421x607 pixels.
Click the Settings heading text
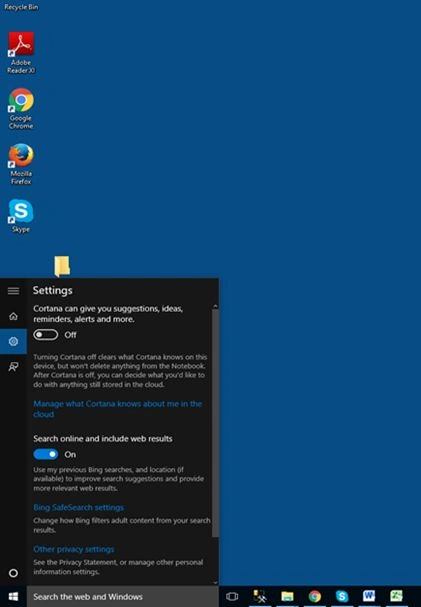53,290
